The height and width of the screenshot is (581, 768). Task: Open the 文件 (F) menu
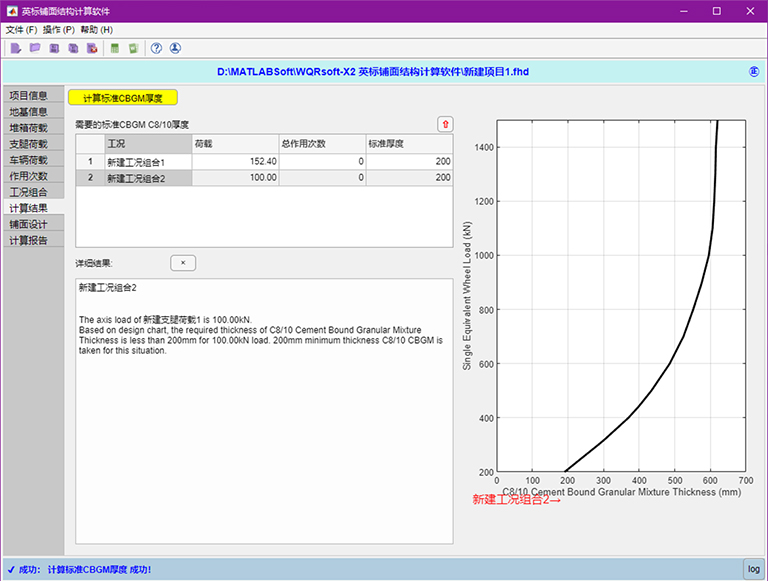tap(21, 30)
